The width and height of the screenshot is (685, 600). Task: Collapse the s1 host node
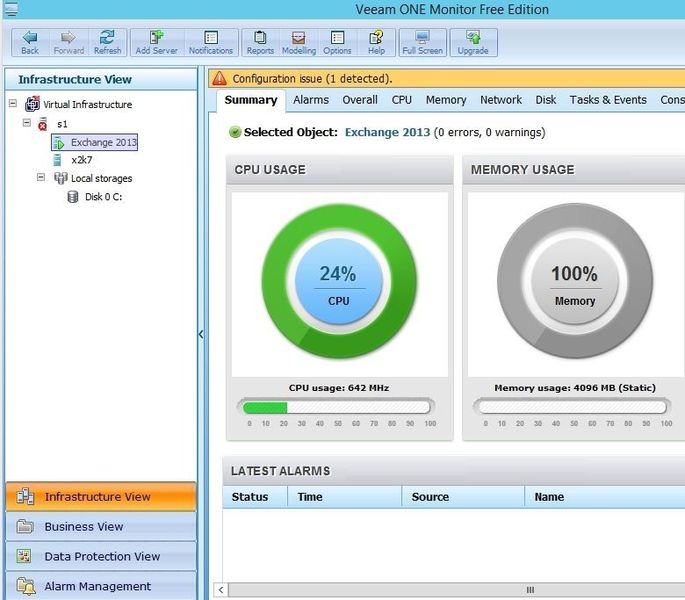[27, 123]
